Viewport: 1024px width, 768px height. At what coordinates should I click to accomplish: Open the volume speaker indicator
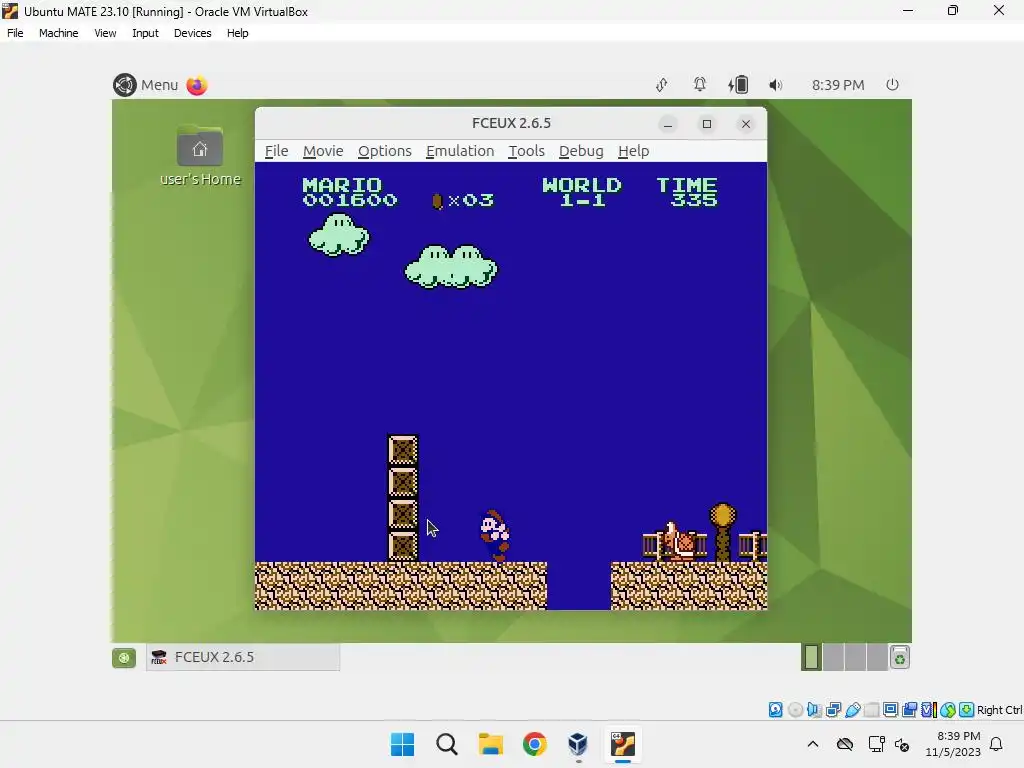coord(775,85)
